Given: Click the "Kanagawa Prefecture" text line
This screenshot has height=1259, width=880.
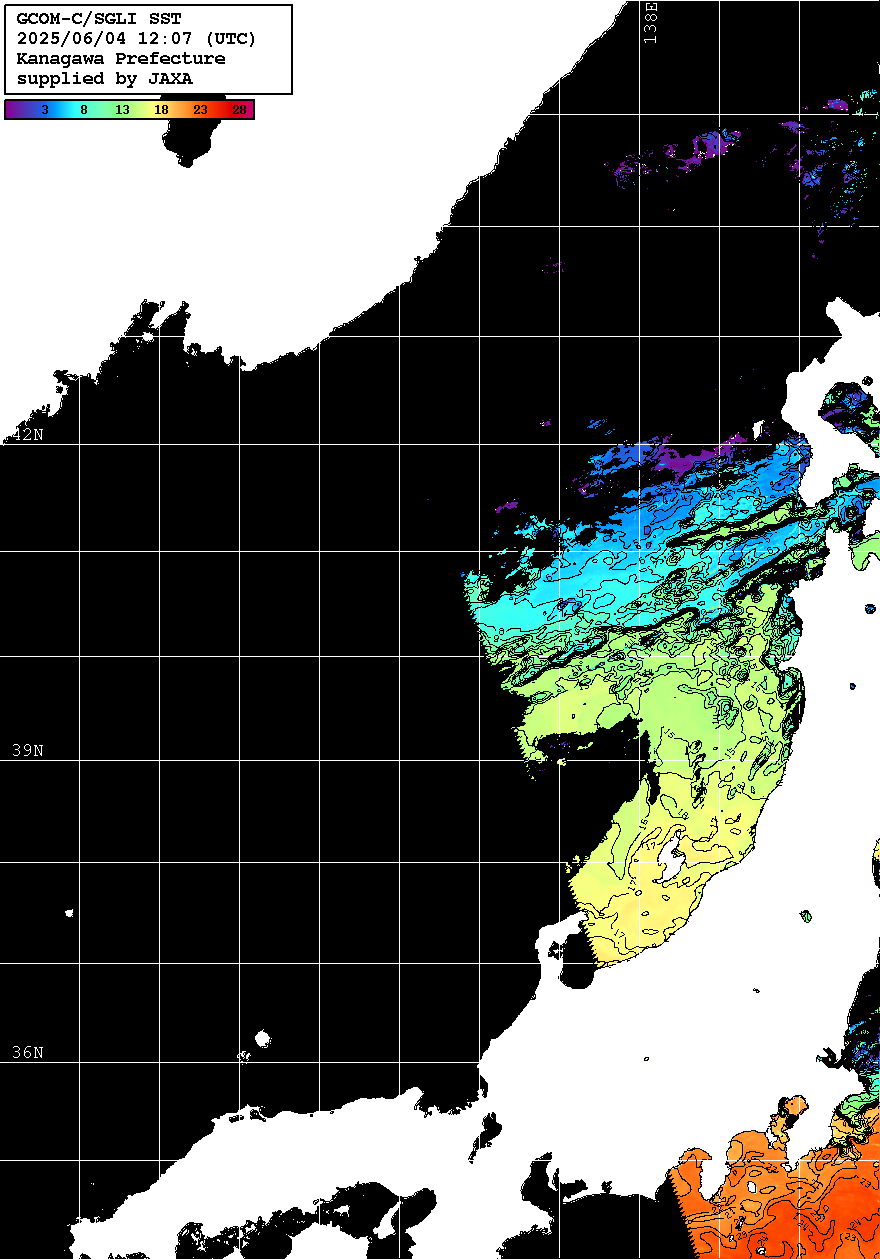Looking at the screenshot, I should pyautogui.click(x=121, y=59).
